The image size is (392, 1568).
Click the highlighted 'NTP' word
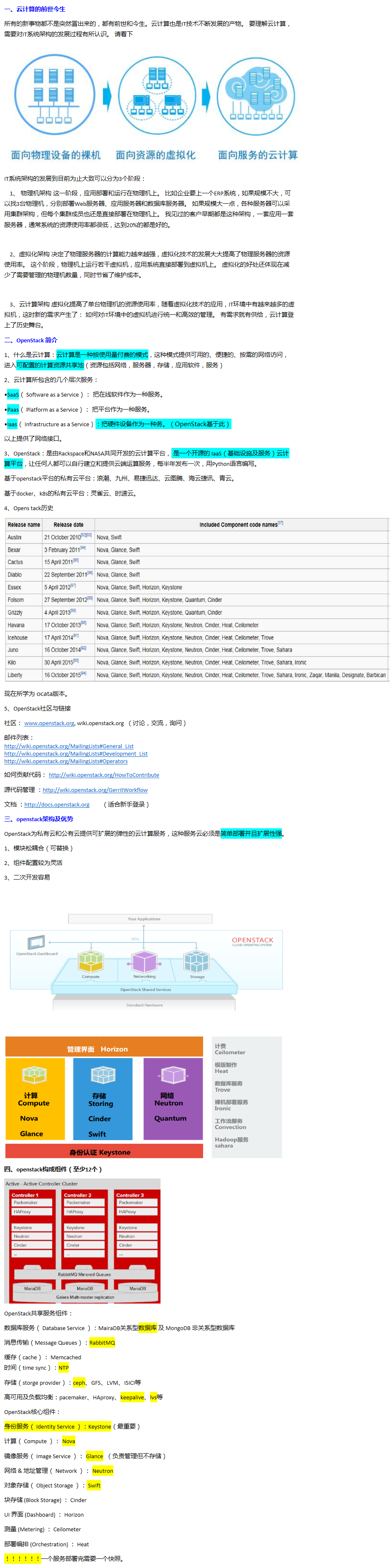(63, 1368)
